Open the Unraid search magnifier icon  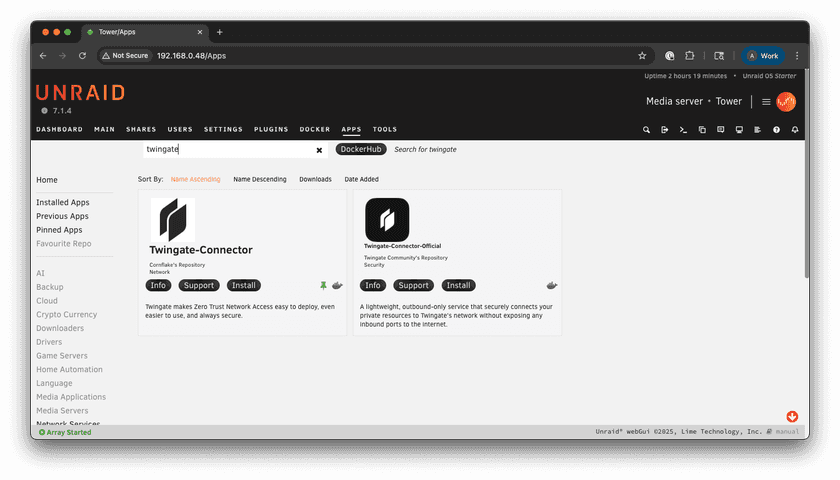tap(647, 130)
